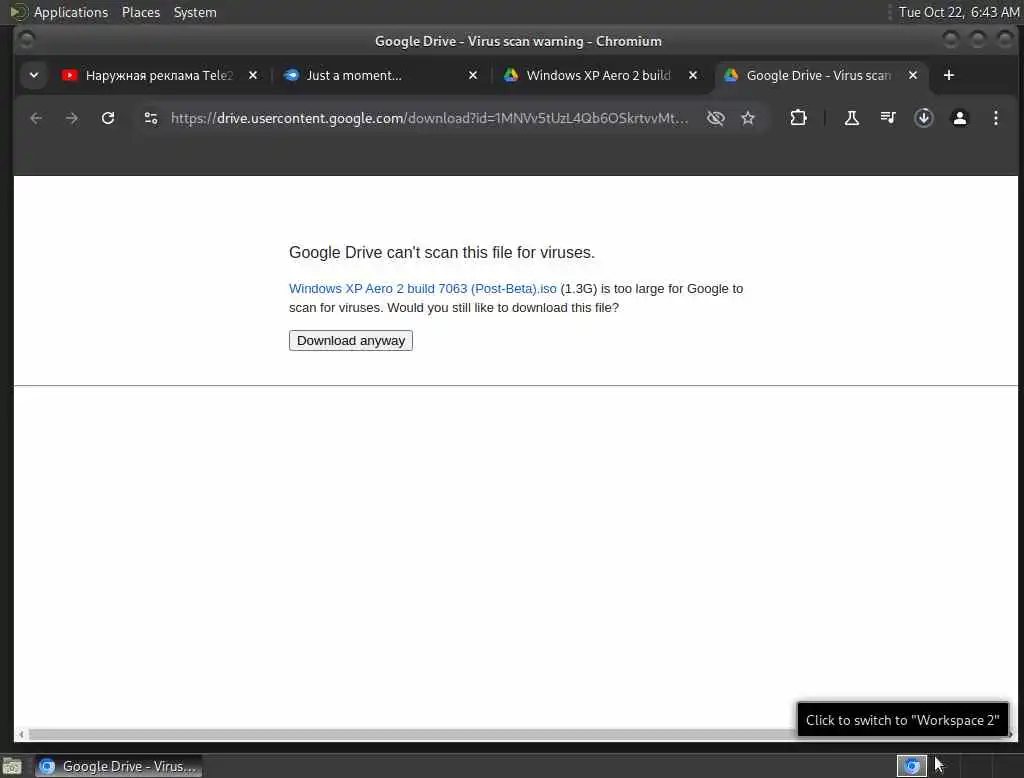Close the Google Drive - Virus scan tab
This screenshot has width=1024, height=778.
[x=913, y=75]
